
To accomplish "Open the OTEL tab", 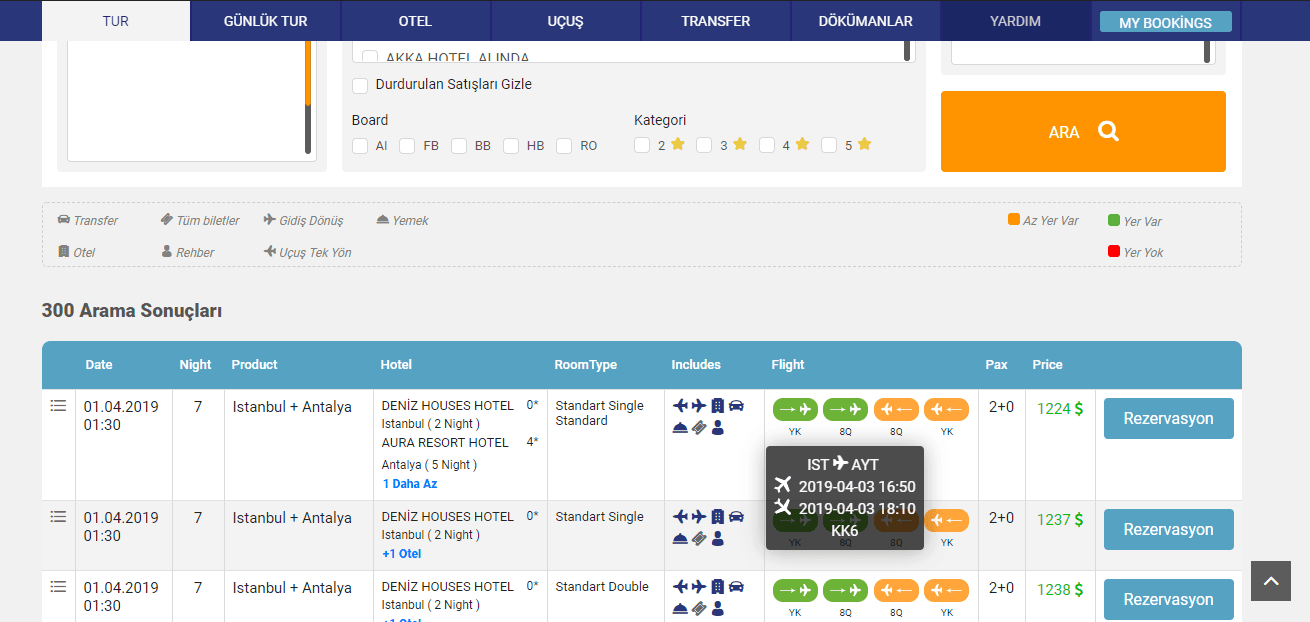I will pyautogui.click(x=415, y=21).
